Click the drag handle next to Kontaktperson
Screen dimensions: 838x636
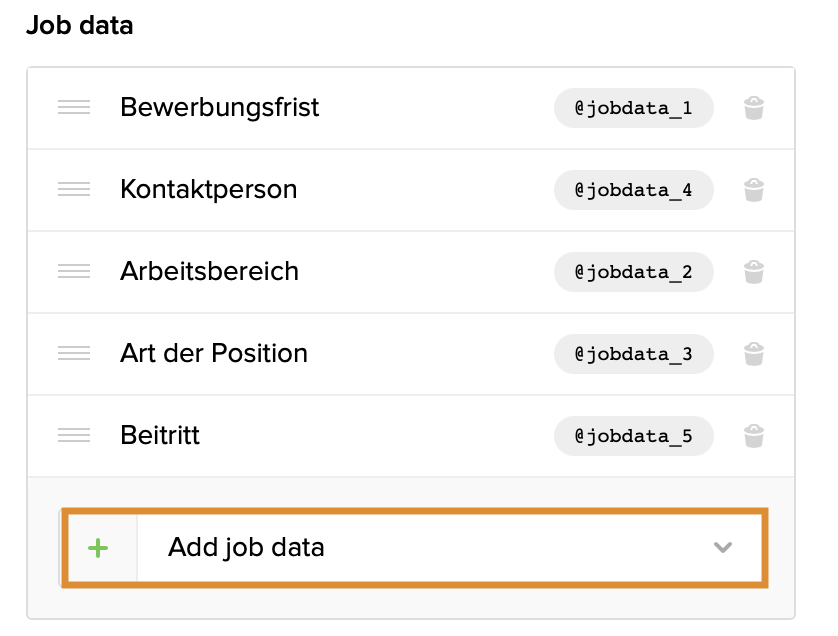click(x=74, y=190)
